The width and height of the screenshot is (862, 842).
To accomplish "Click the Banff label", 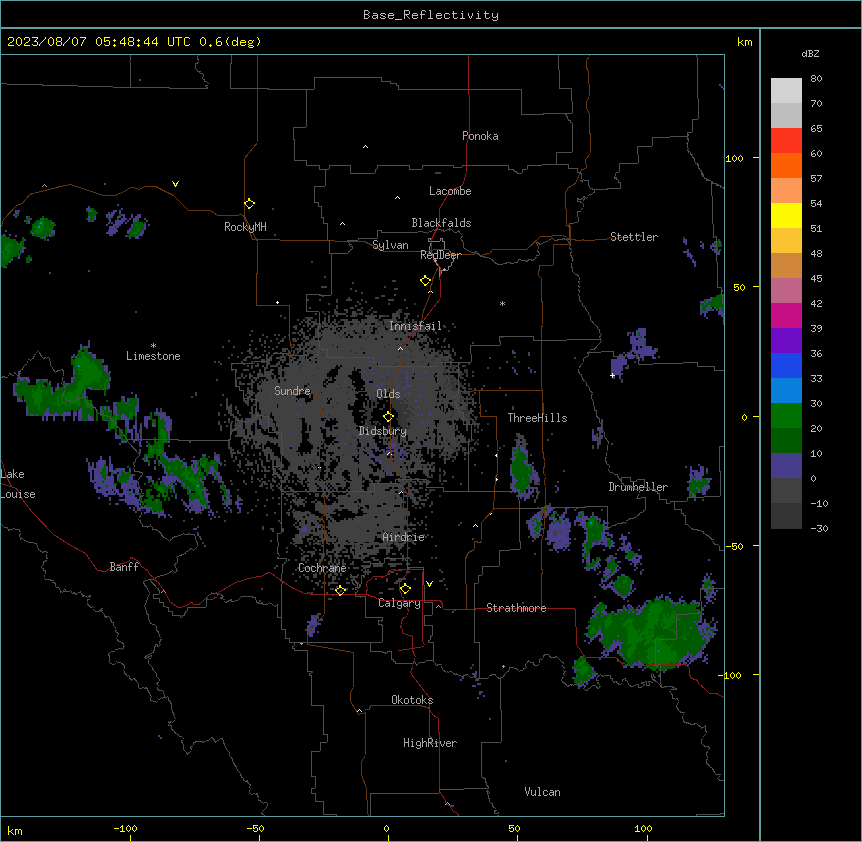I will click(124, 567).
